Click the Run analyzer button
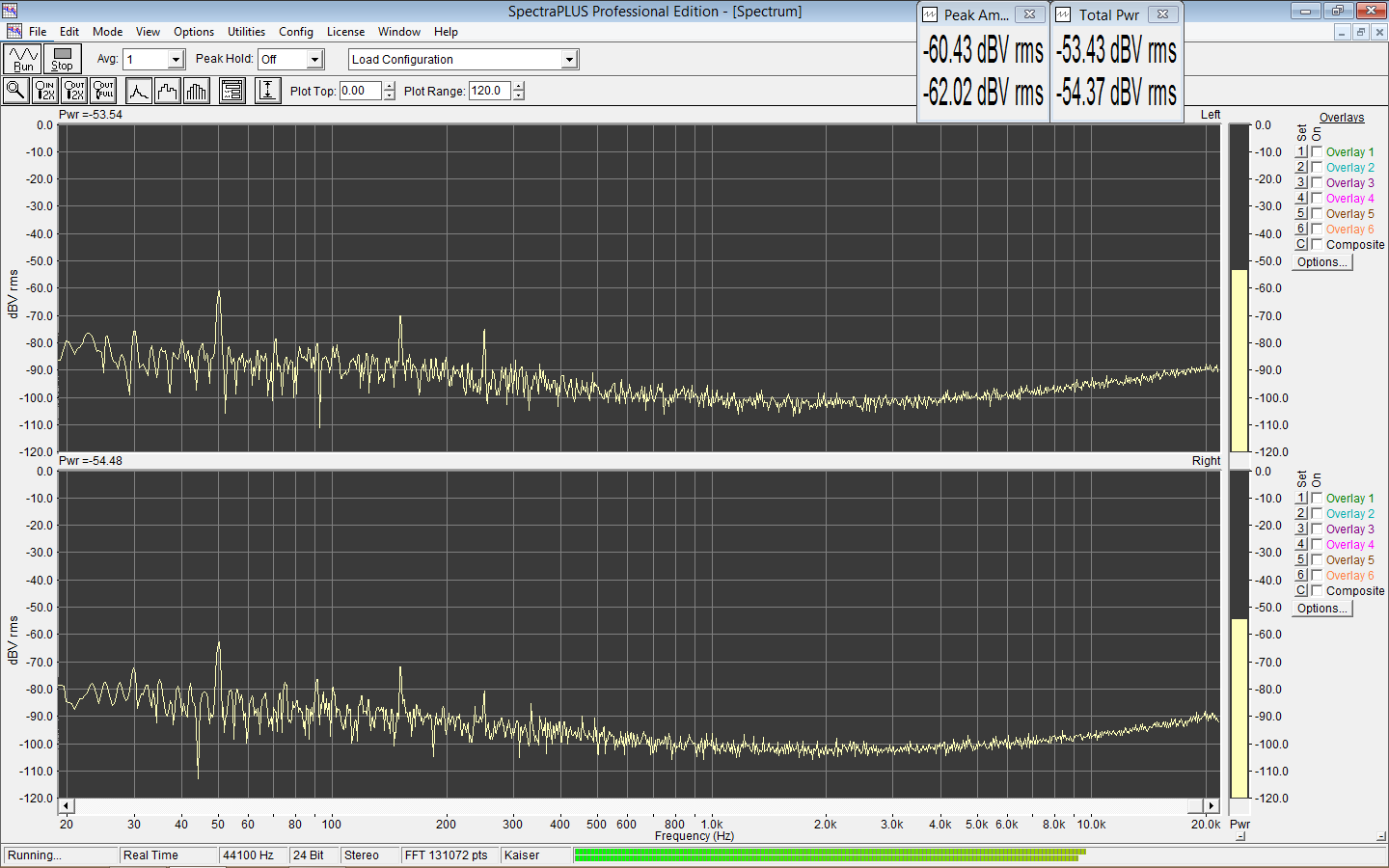This screenshot has height=868, width=1389. tap(23, 59)
